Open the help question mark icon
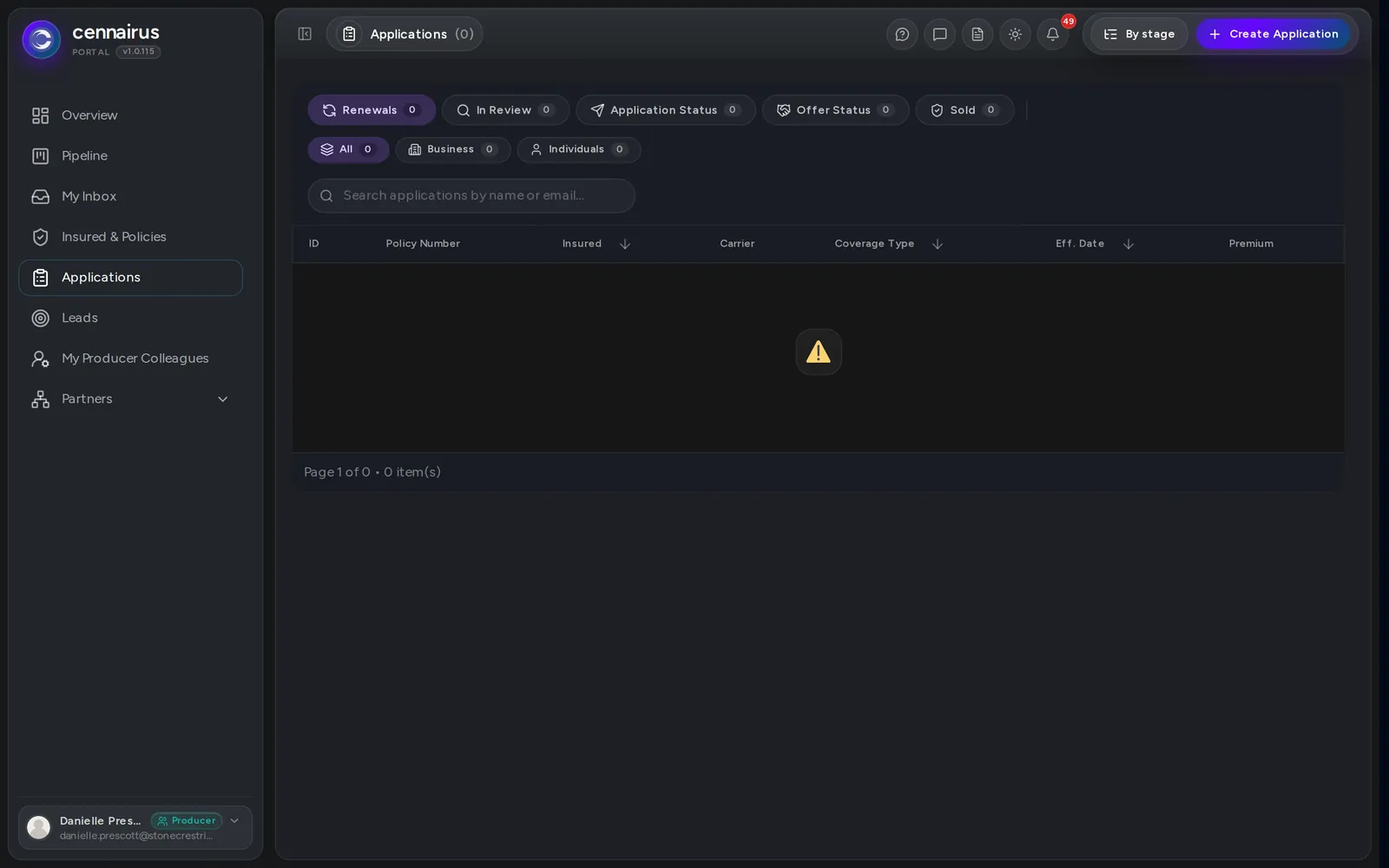This screenshot has width=1389, height=868. [902, 34]
